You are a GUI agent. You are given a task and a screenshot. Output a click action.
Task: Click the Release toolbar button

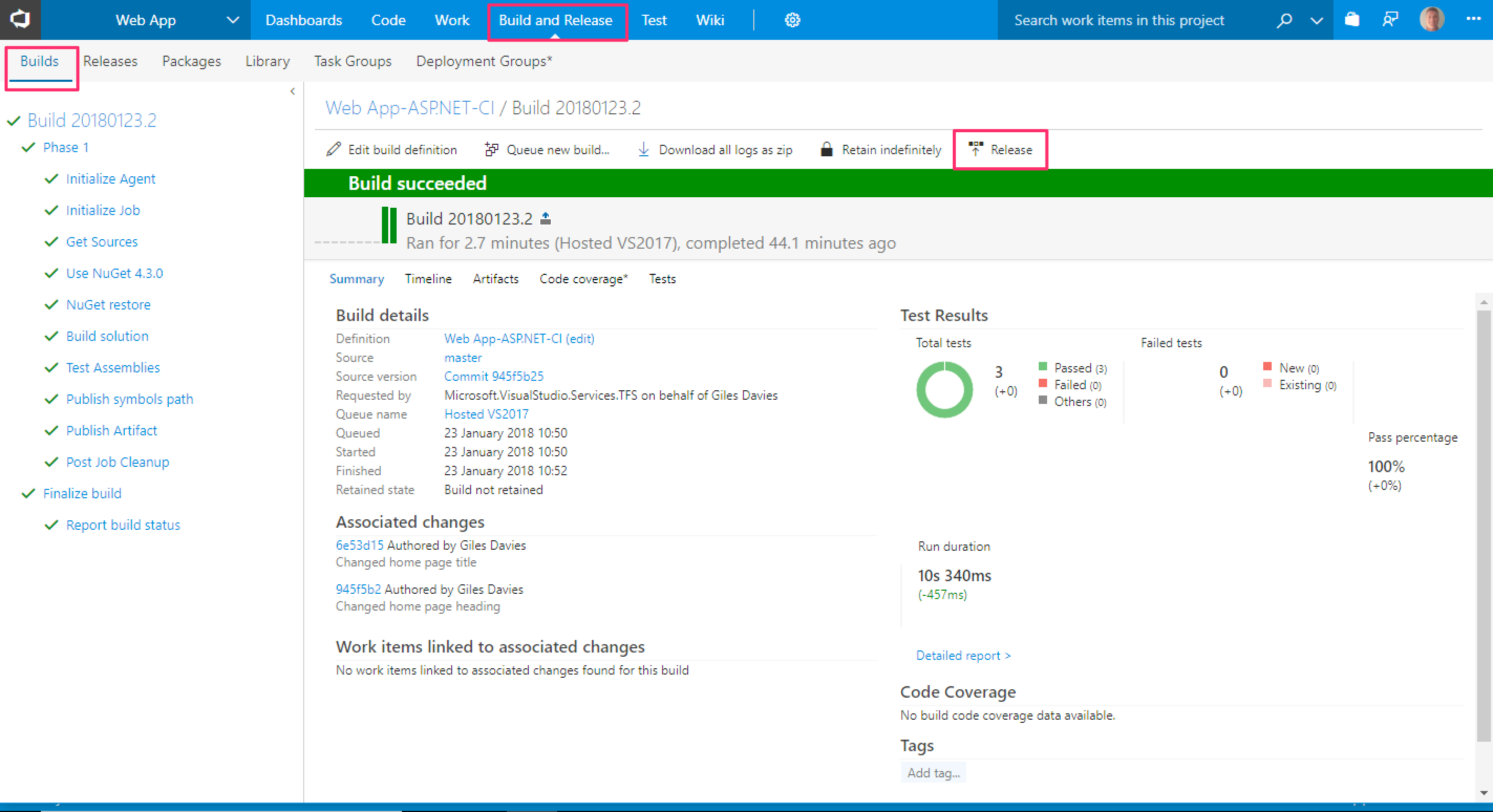tap(1000, 149)
